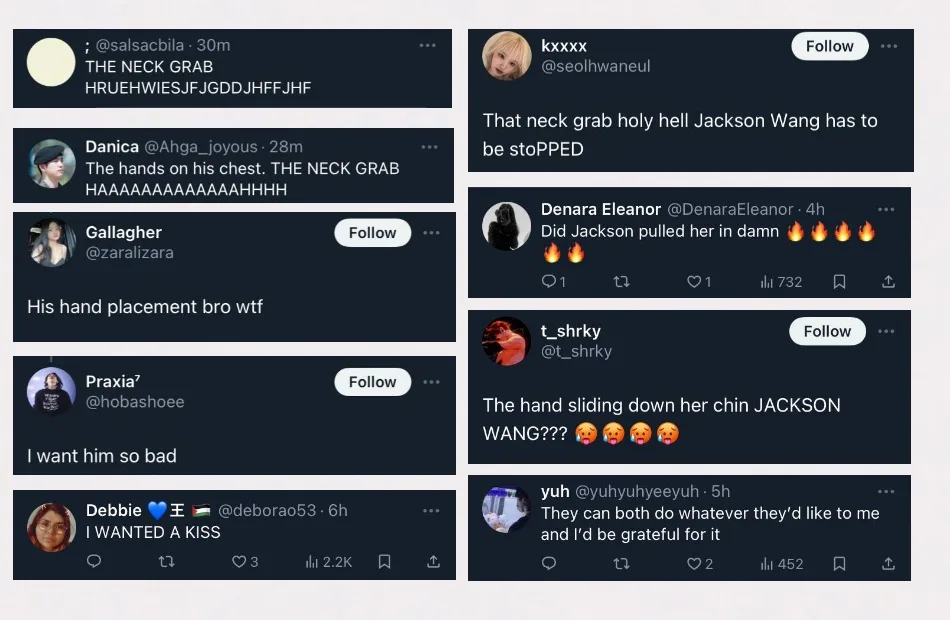
Task: Retweet Denara Eleanor's tweet
Action: (x=621, y=282)
